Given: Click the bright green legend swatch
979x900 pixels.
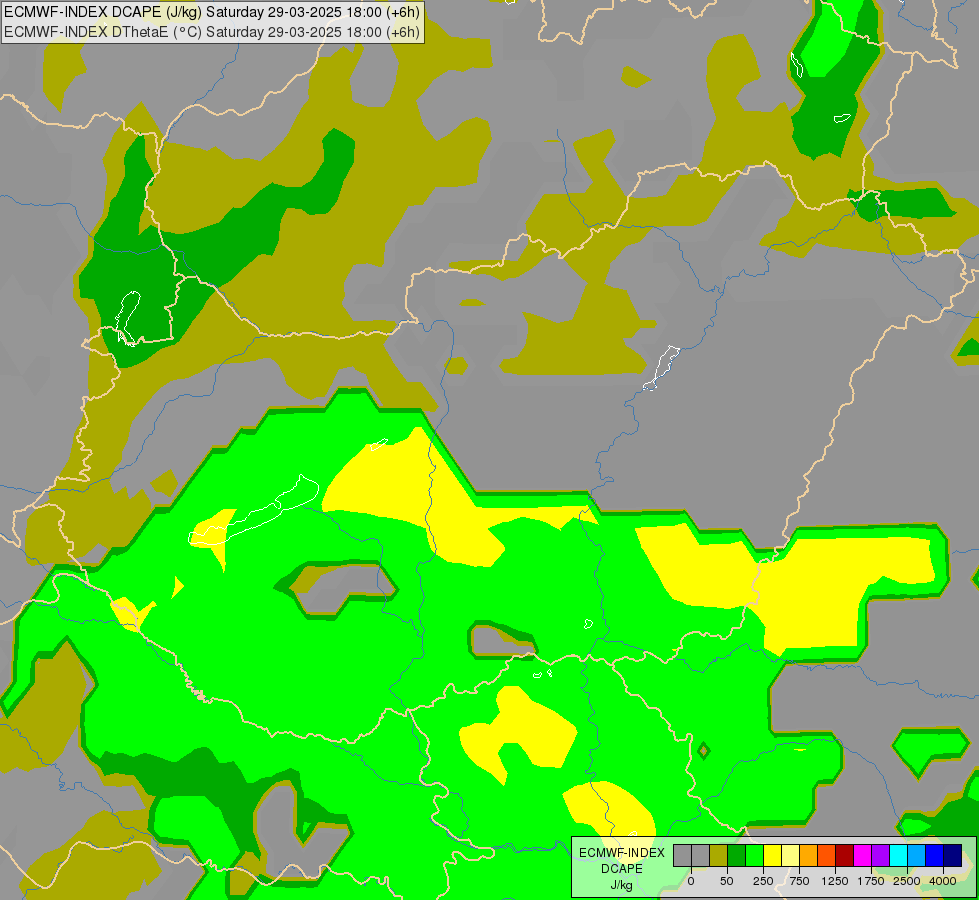Looking at the screenshot, I should 755,856.
